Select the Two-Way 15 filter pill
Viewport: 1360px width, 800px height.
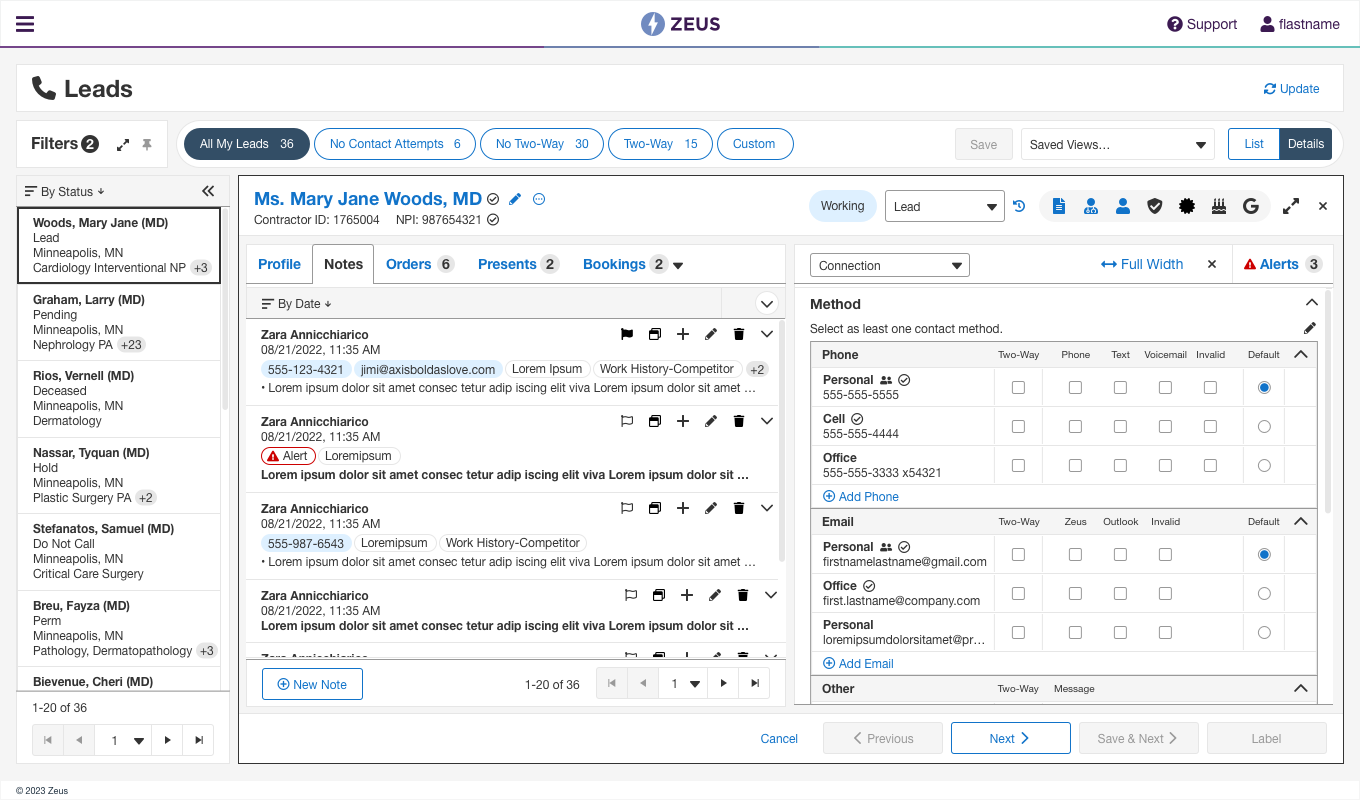pyautogui.click(x=660, y=144)
